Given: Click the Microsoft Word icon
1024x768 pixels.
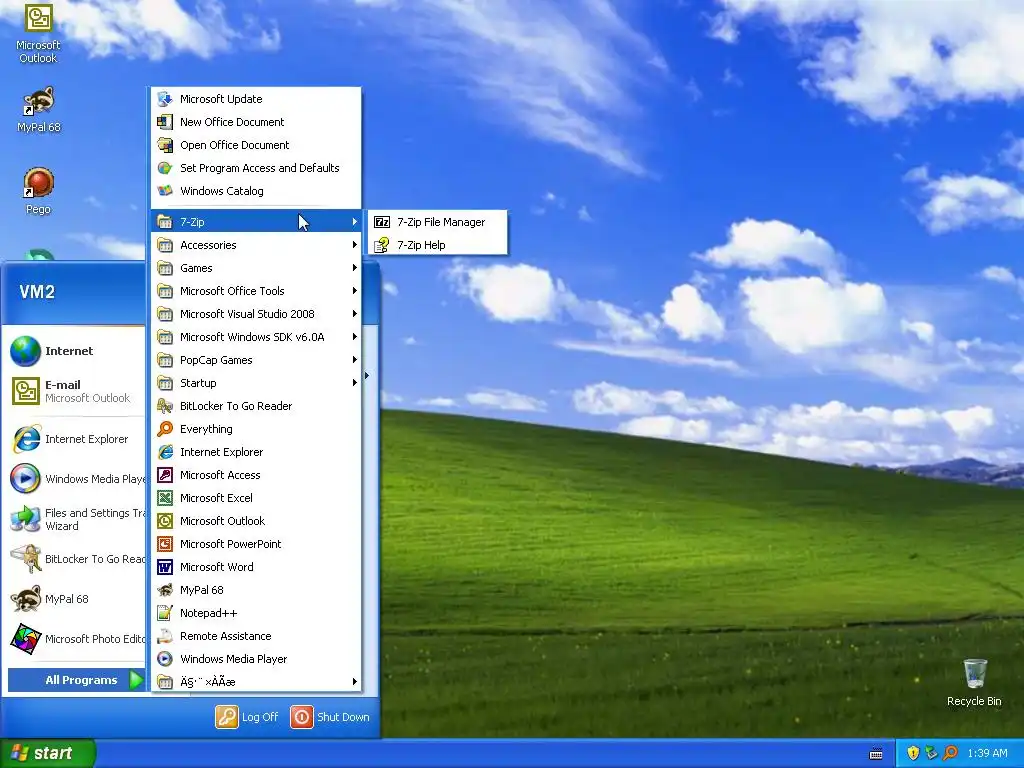Looking at the screenshot, I should coord(165,567).
